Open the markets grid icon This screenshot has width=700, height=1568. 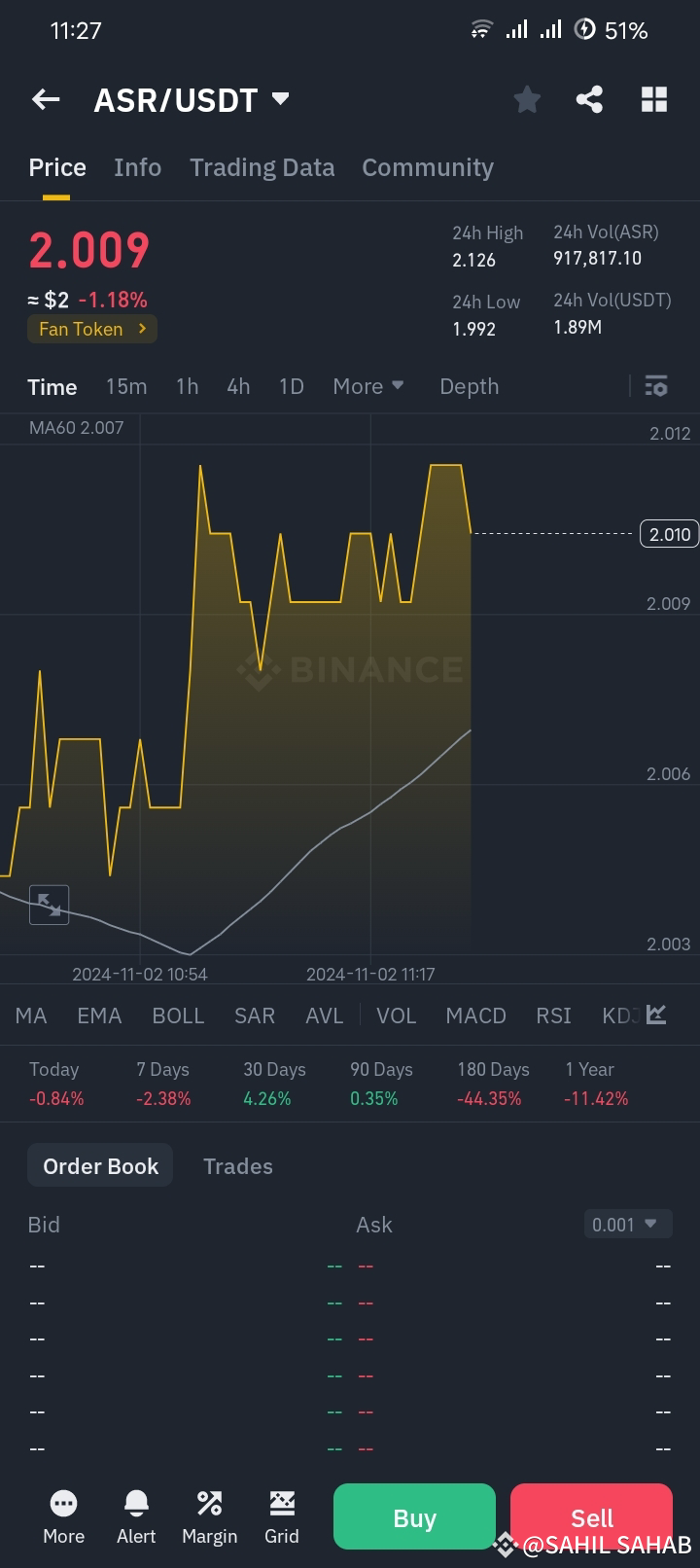[653, 98]
